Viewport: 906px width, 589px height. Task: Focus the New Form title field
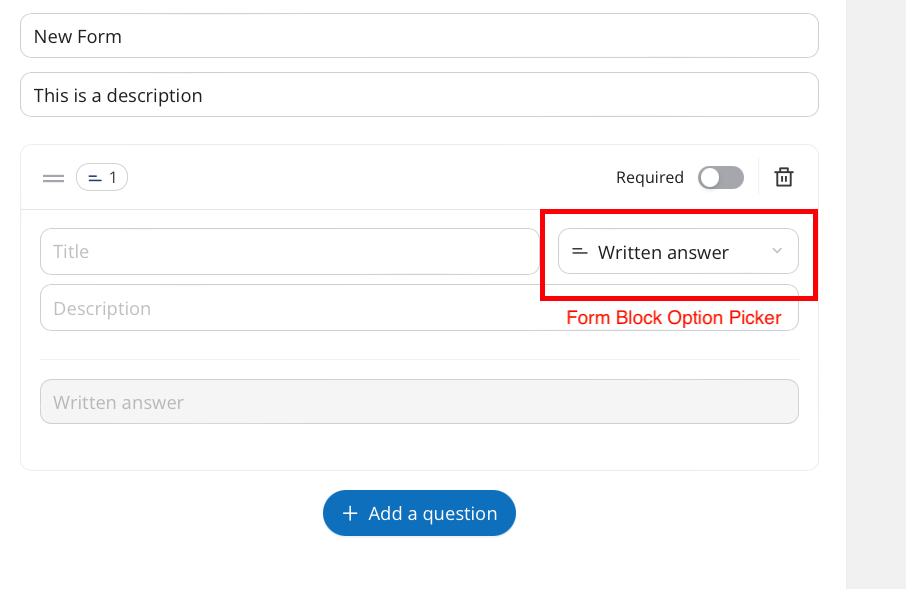(419, 36)
